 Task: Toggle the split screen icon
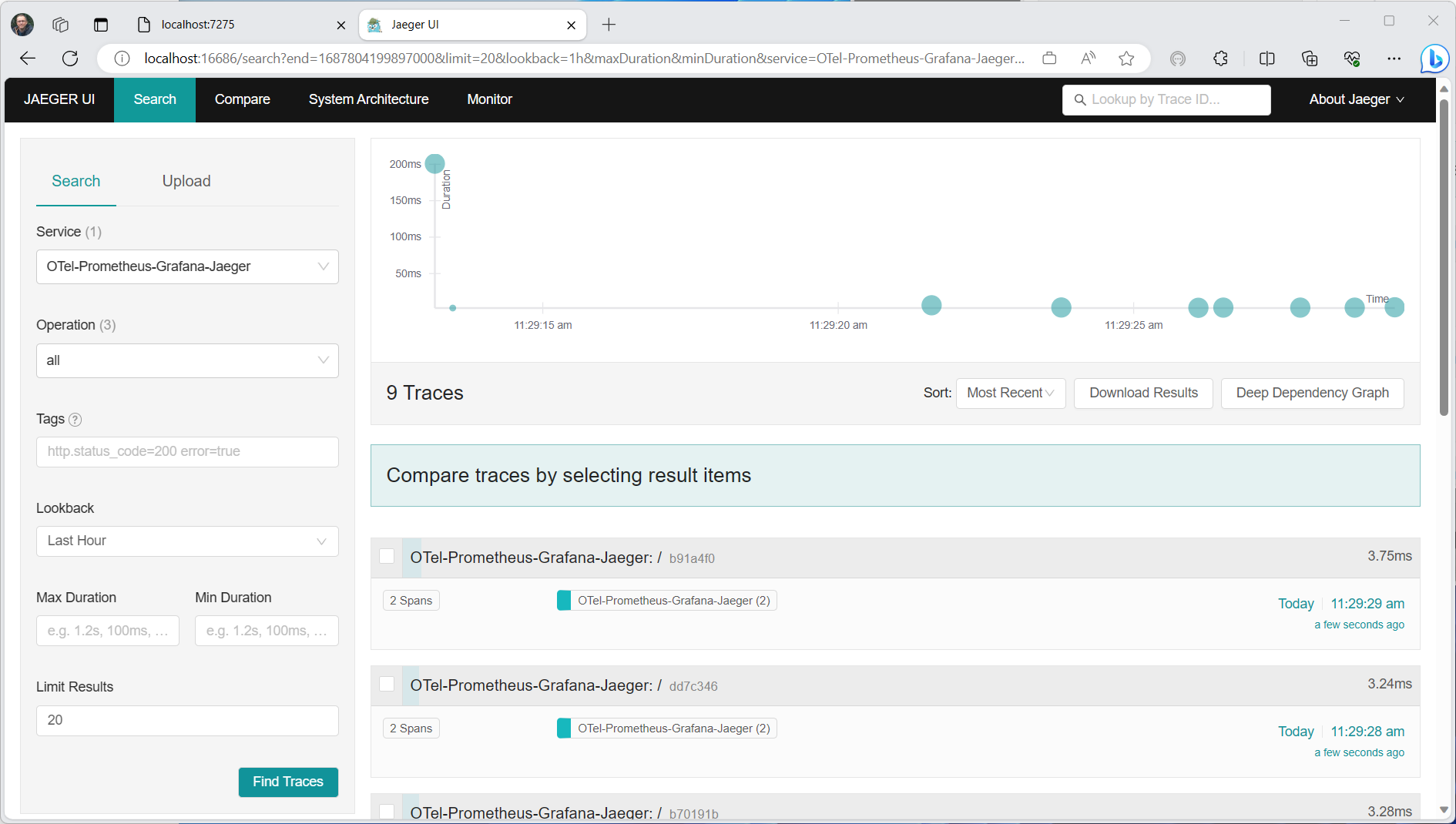pyautogui.click(x=1266, y=59)
